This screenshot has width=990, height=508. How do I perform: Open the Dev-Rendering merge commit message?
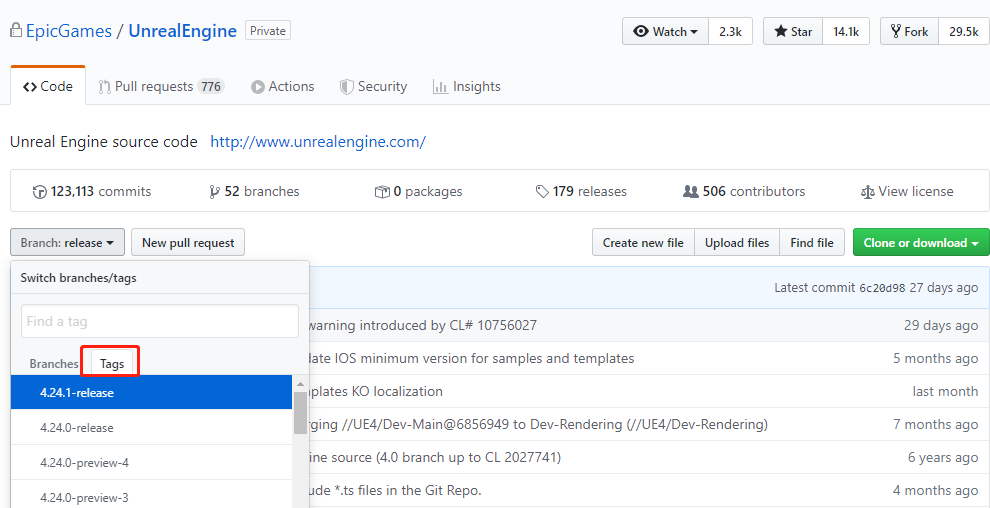coord(539,424)
